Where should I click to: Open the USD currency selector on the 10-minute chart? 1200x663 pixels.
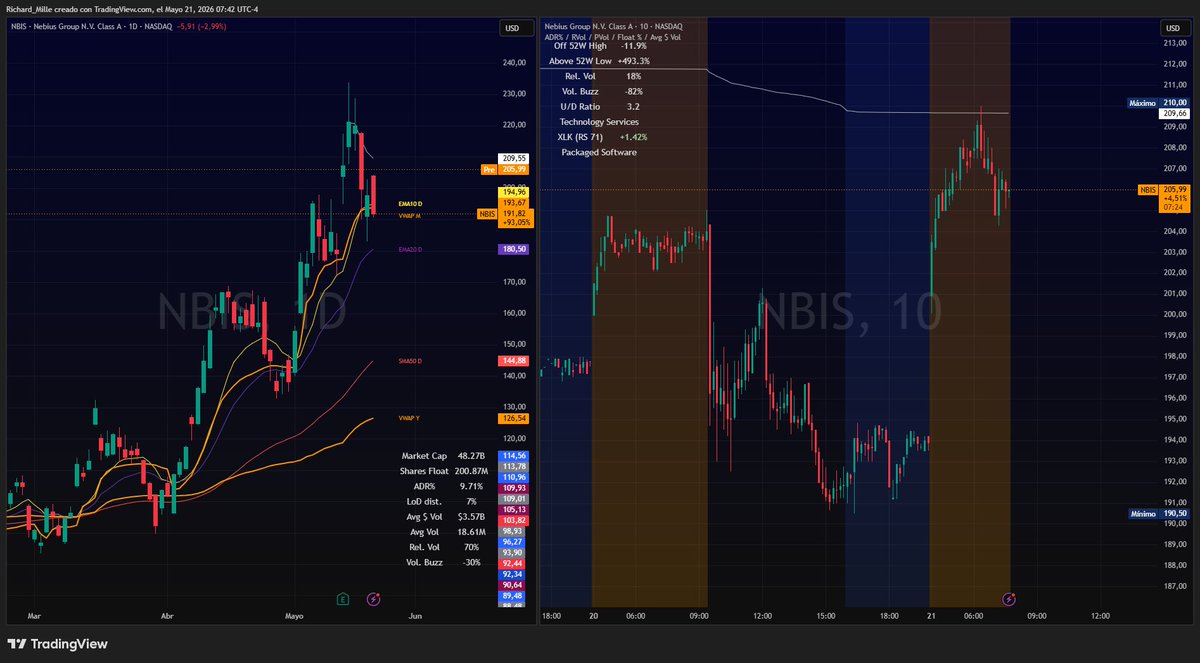pos(1174,30)
